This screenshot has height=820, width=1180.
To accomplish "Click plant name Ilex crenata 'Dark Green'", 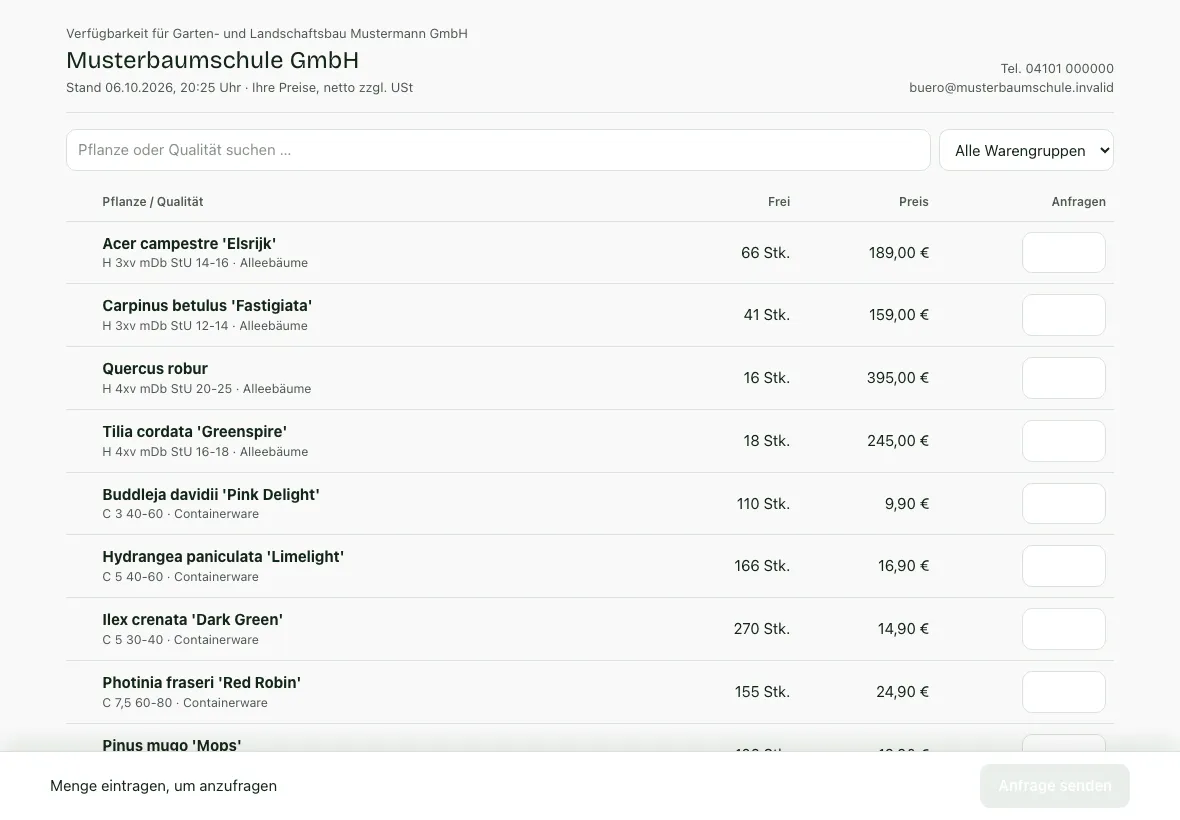I will (x=193, y=620).
